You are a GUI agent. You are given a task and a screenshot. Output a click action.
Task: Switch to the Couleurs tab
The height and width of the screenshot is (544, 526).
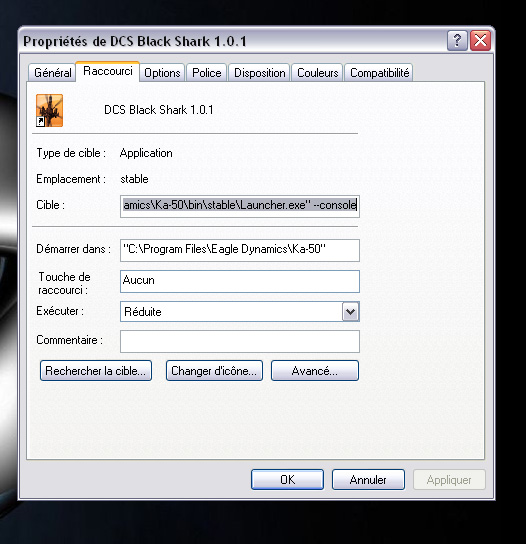(x=317, y=73)
